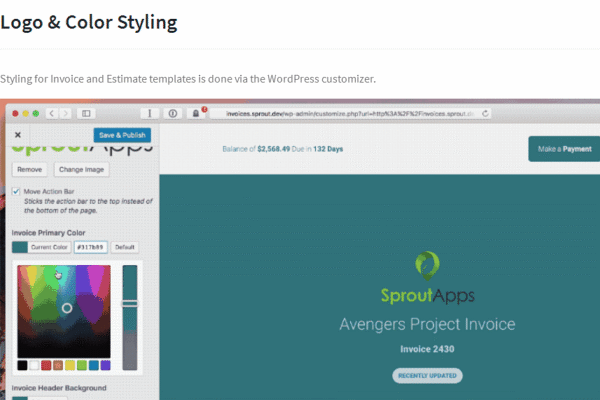The width and height of the screenshot is (600, 400).
Task: Click the browser back arrow
Action: click(52, 114)
